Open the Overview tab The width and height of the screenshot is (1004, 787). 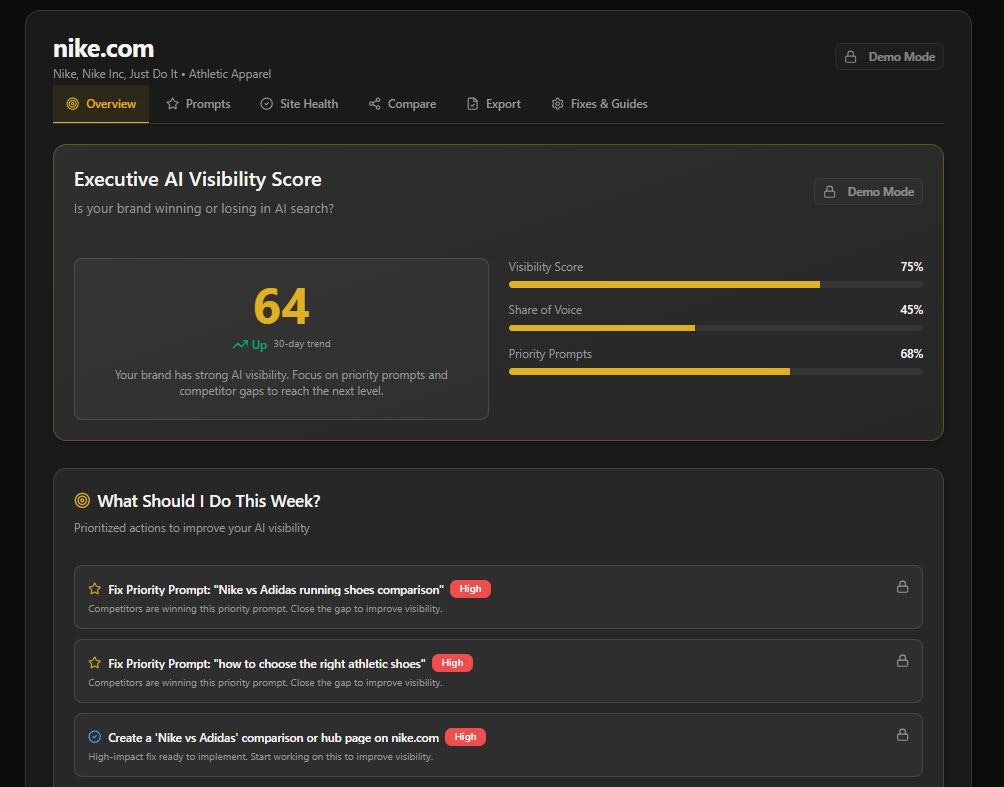(101, 104)
